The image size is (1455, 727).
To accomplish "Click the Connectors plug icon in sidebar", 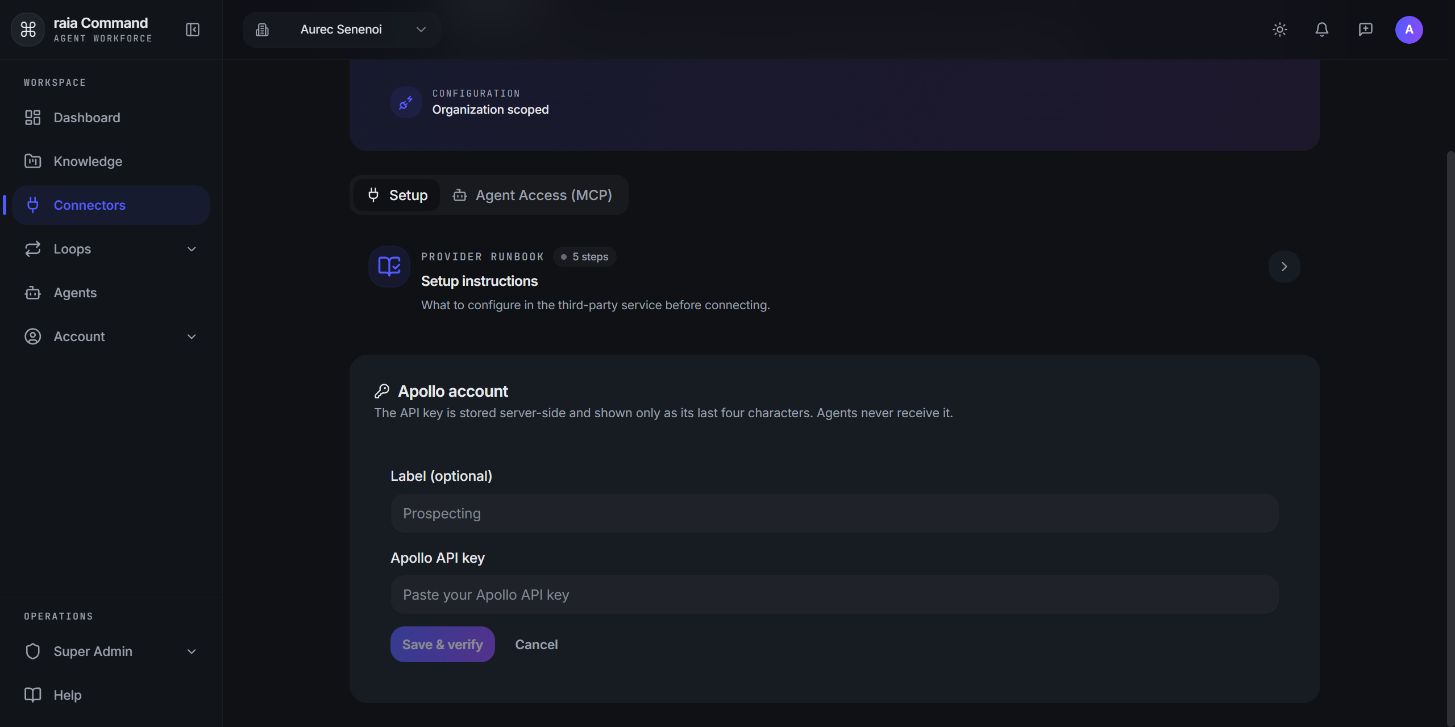I will (33, 205).
